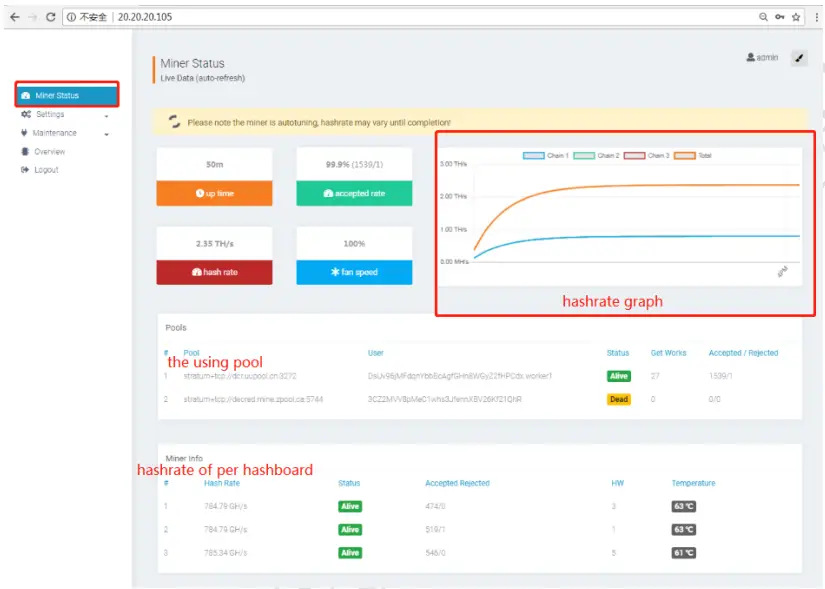The image size is (825, 589).
Task: Click the Overview icon in the sidebar
Action: 25,150
